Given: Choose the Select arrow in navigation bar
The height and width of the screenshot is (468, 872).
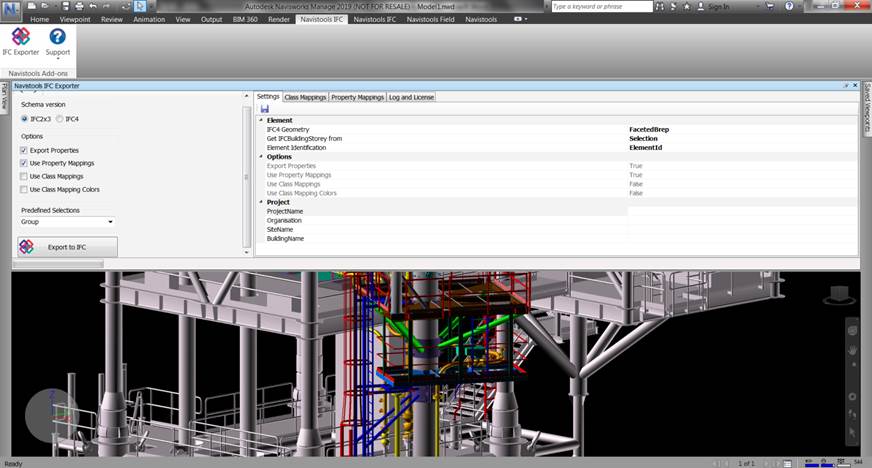Looking at the screenshot, I should pyautogui.click(x=853, y=432).
